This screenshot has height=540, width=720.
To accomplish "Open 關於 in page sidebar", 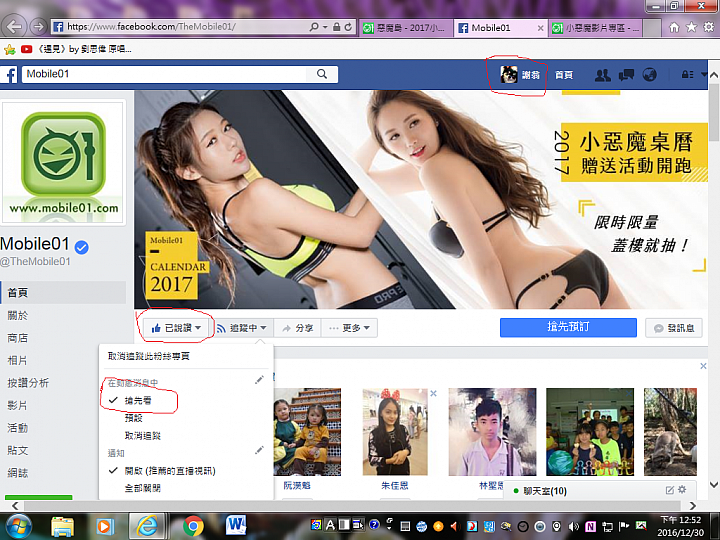I will 18,315.
